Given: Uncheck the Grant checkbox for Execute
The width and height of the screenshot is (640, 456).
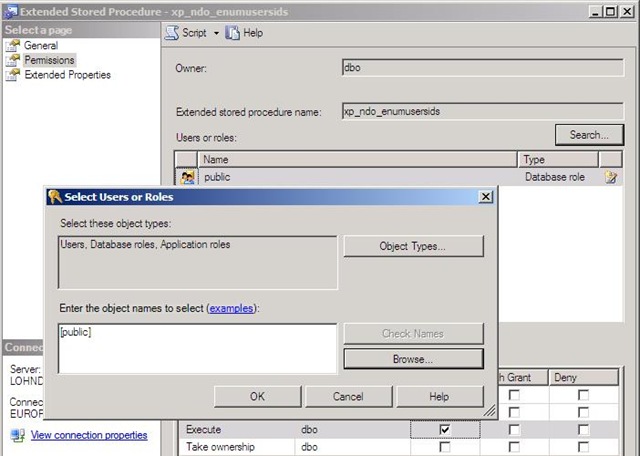Looking at the screenshot, I should tap(444, 429).
